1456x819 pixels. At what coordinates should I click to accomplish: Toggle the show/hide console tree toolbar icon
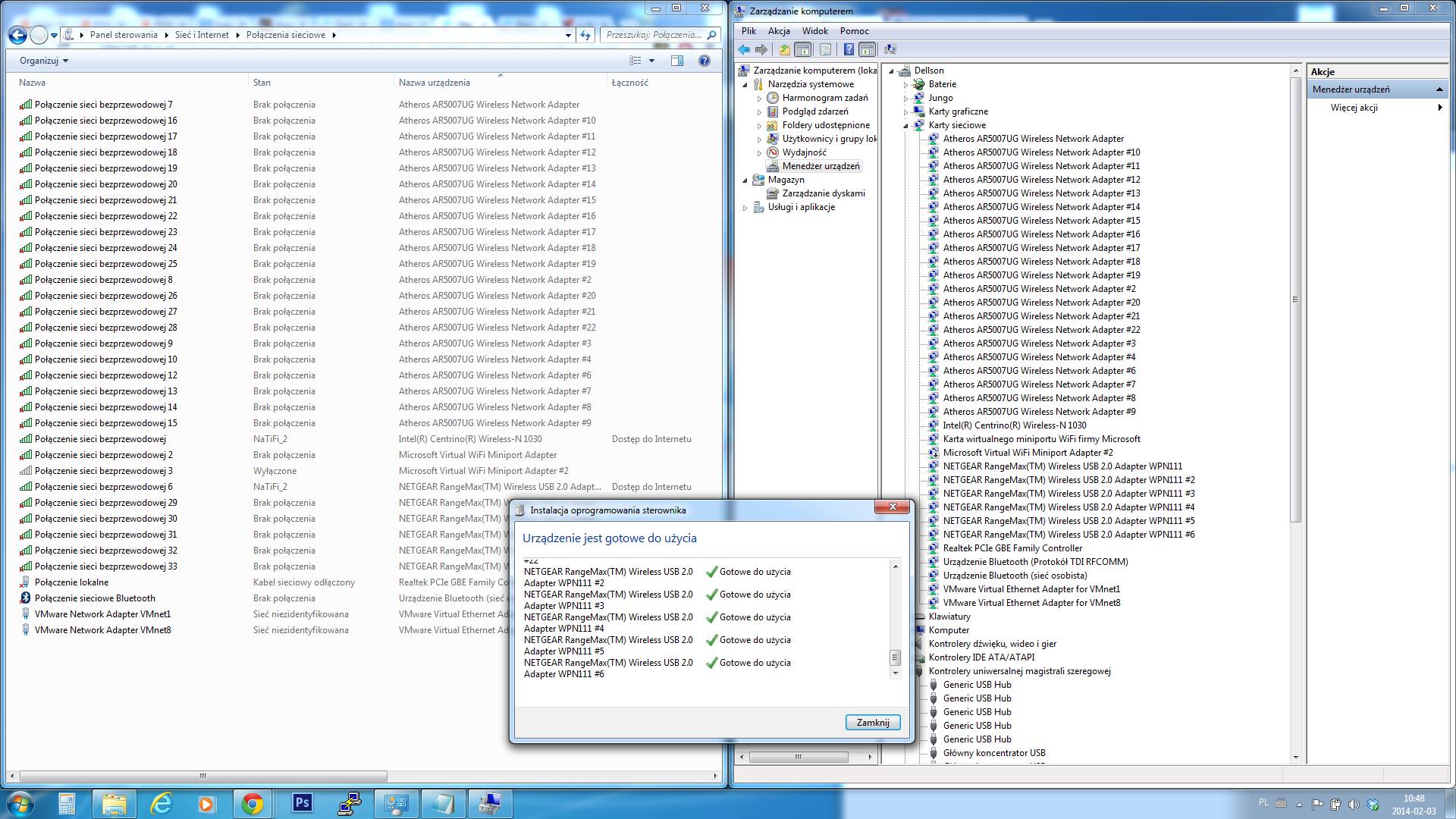[803, 49]
